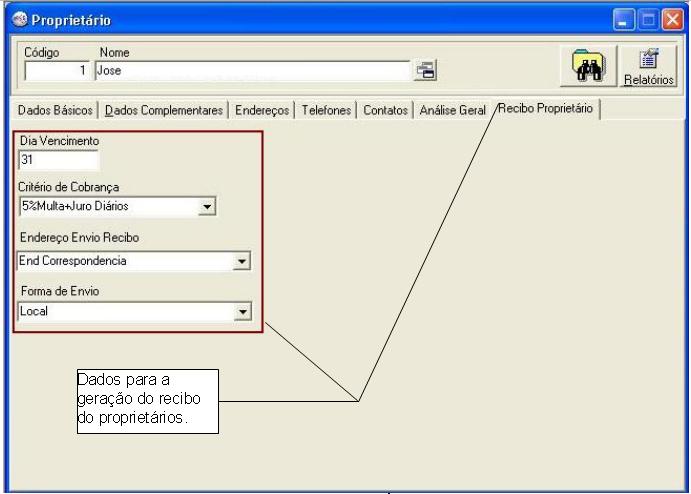The width and height of the screenshot is (691, 494).
Task: Switch to the Dados Básicos tab
Action: (x=57, y=109)
